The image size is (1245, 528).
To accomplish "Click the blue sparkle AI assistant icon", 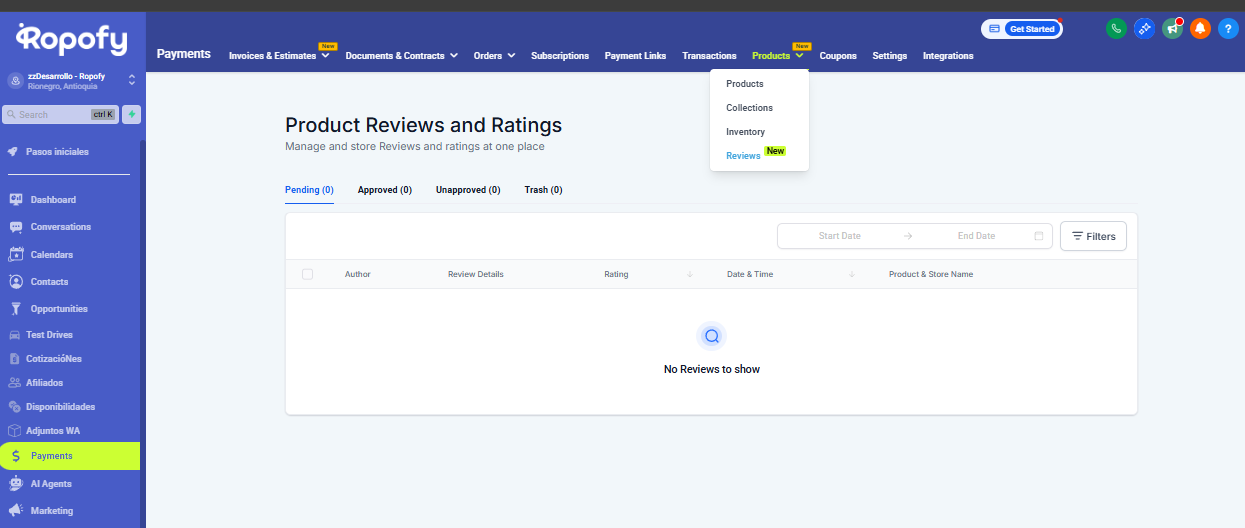I will coord(1144,29).
